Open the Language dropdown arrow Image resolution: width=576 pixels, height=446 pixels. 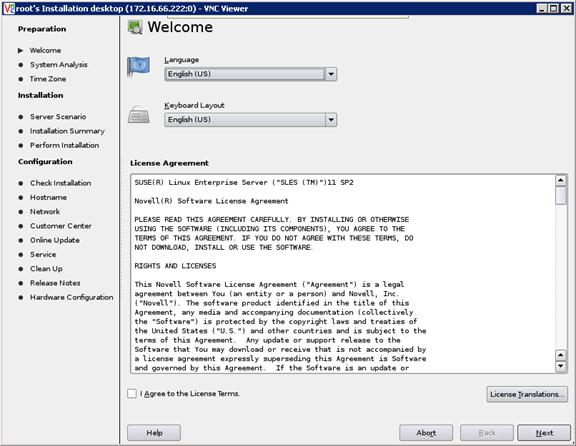tap(331, 74)
